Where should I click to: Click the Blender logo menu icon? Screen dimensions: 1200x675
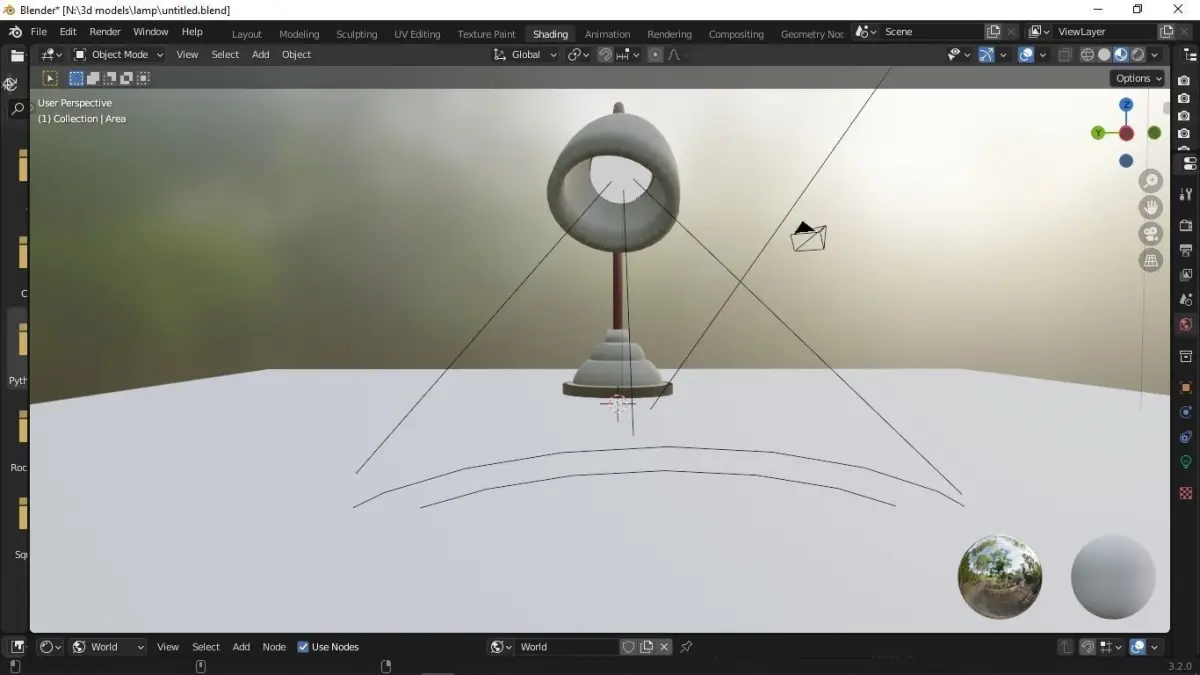click(x=15, y=32)
